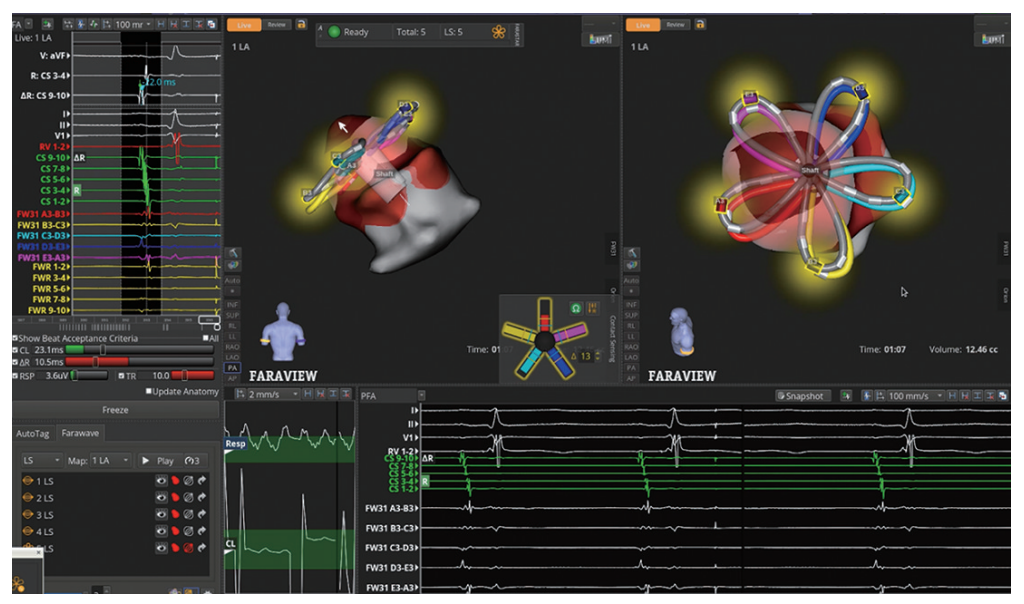Viewport: 1024px width, 604px height.
Task: Click the lock icon in the left 3D view
Action: coord(301,25)
